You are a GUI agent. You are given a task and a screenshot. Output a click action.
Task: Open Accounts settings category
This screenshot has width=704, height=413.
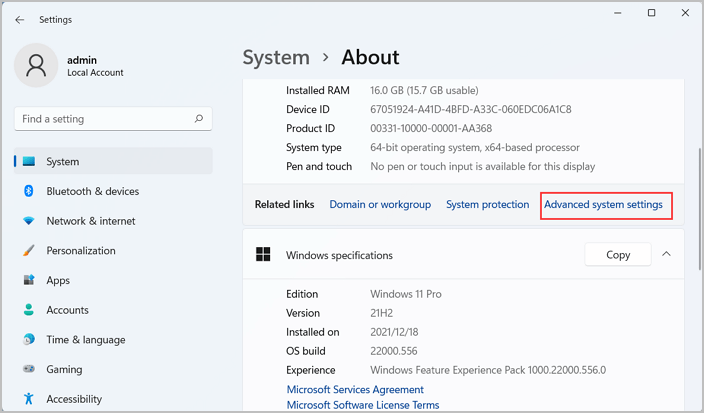point(67,310)
